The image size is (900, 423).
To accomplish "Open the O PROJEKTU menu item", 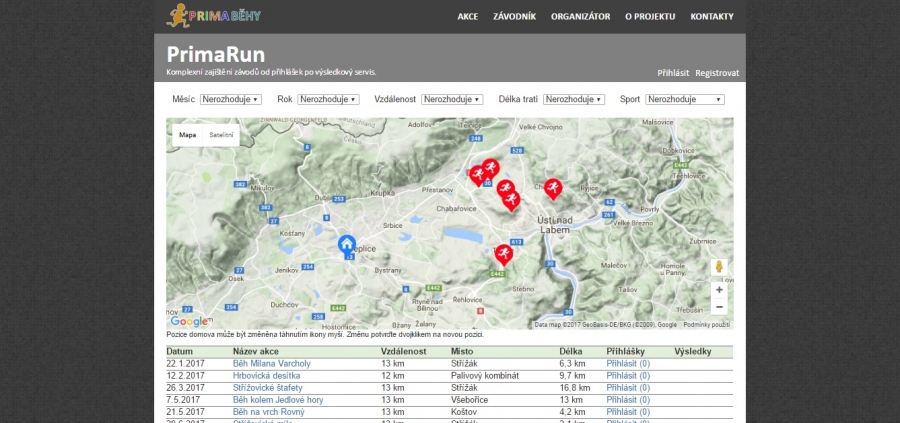I will [x=650, y=17].
